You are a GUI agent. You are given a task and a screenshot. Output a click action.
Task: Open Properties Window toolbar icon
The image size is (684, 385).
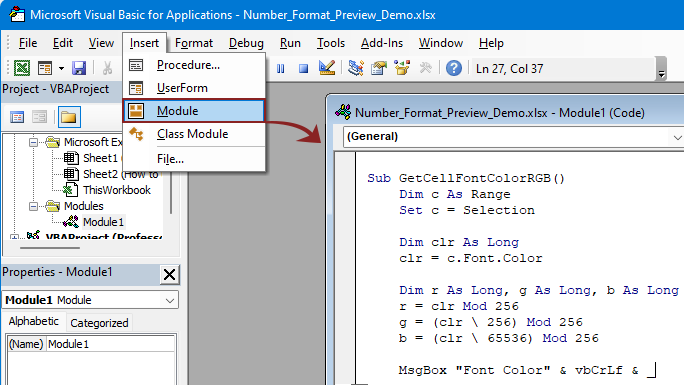click(x=379, y=68)
